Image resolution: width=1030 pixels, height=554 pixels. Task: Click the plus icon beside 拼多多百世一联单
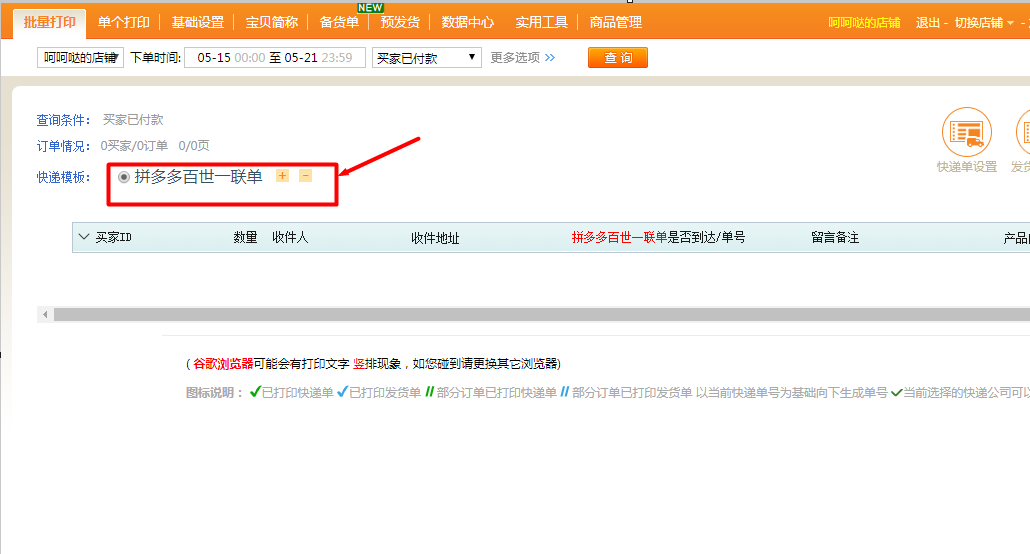(282, 176)
